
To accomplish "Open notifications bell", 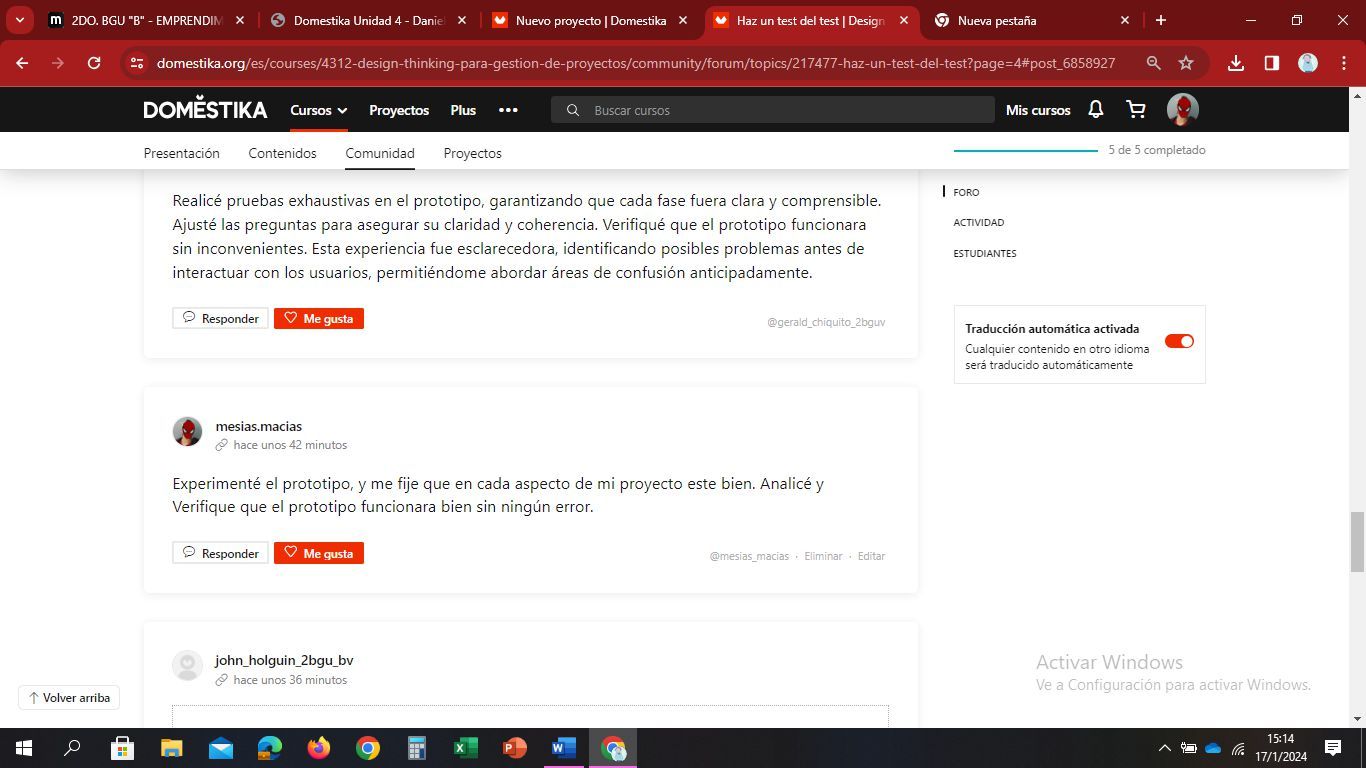I will (1096, 110).
